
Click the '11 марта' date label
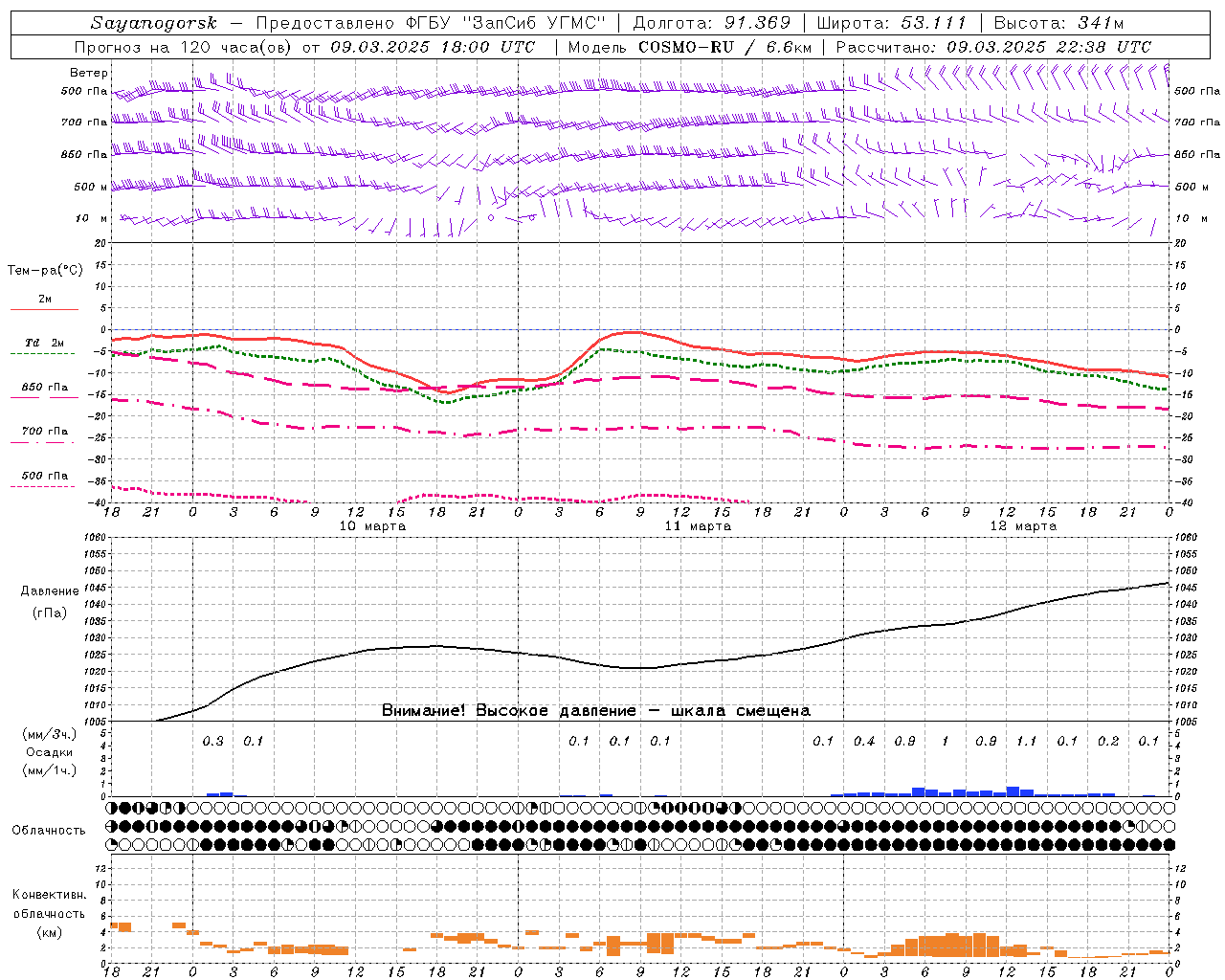(698, 526)
